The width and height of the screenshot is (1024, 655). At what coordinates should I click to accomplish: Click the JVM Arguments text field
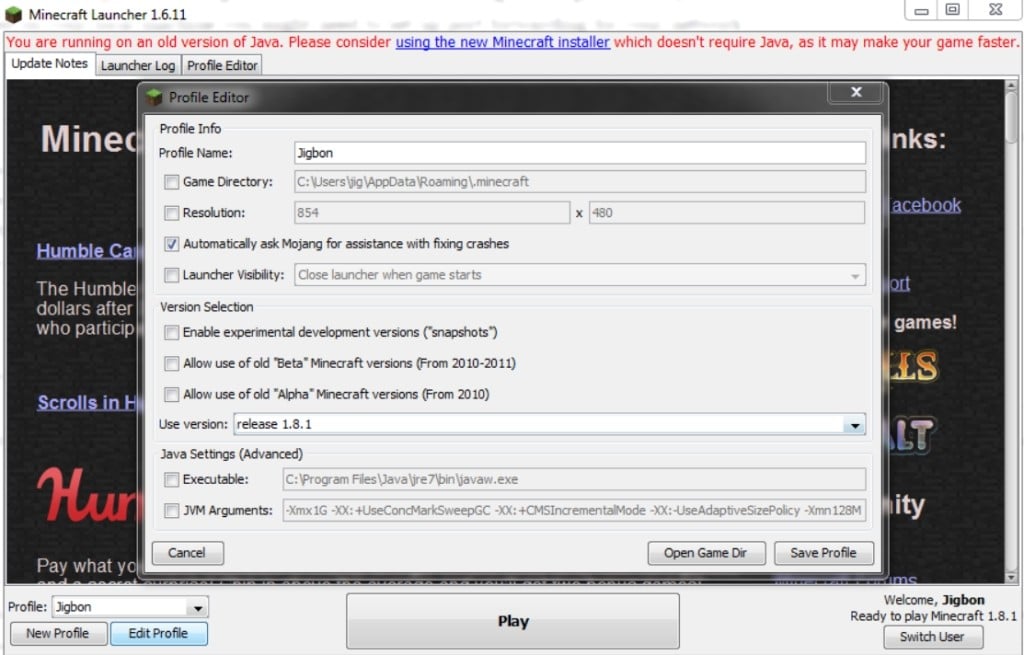tap(574, 511)
